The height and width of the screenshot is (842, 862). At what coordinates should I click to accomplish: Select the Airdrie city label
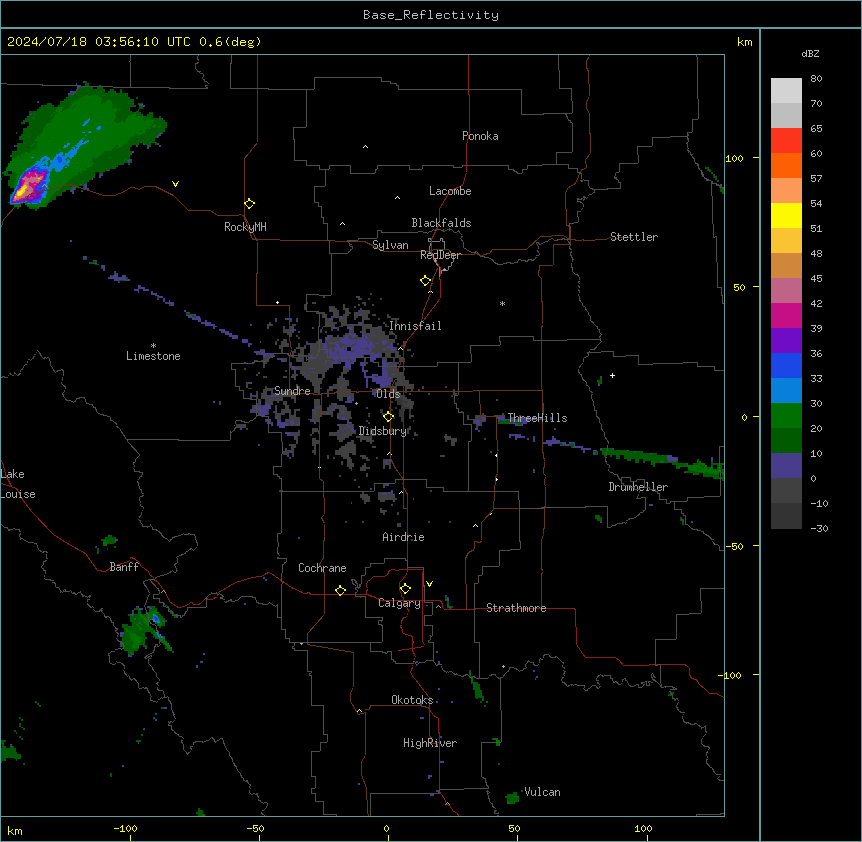[x=404, y=537]
